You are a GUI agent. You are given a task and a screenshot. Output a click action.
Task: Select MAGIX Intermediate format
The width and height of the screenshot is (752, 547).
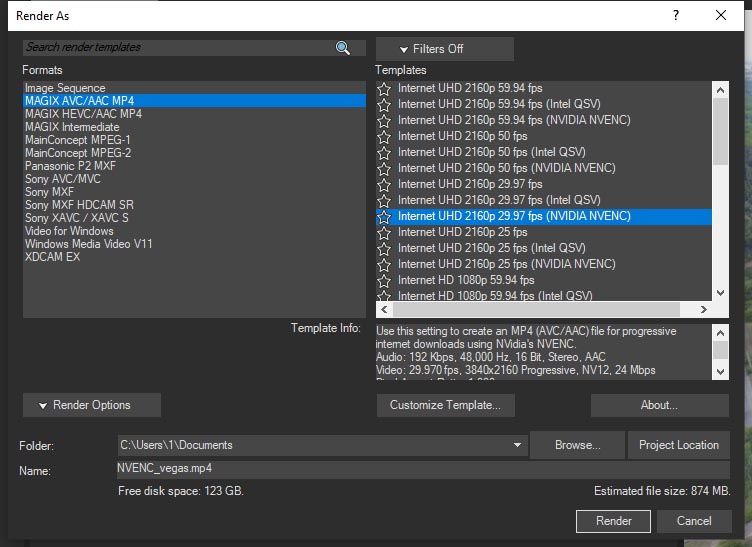tap(194, 127)
